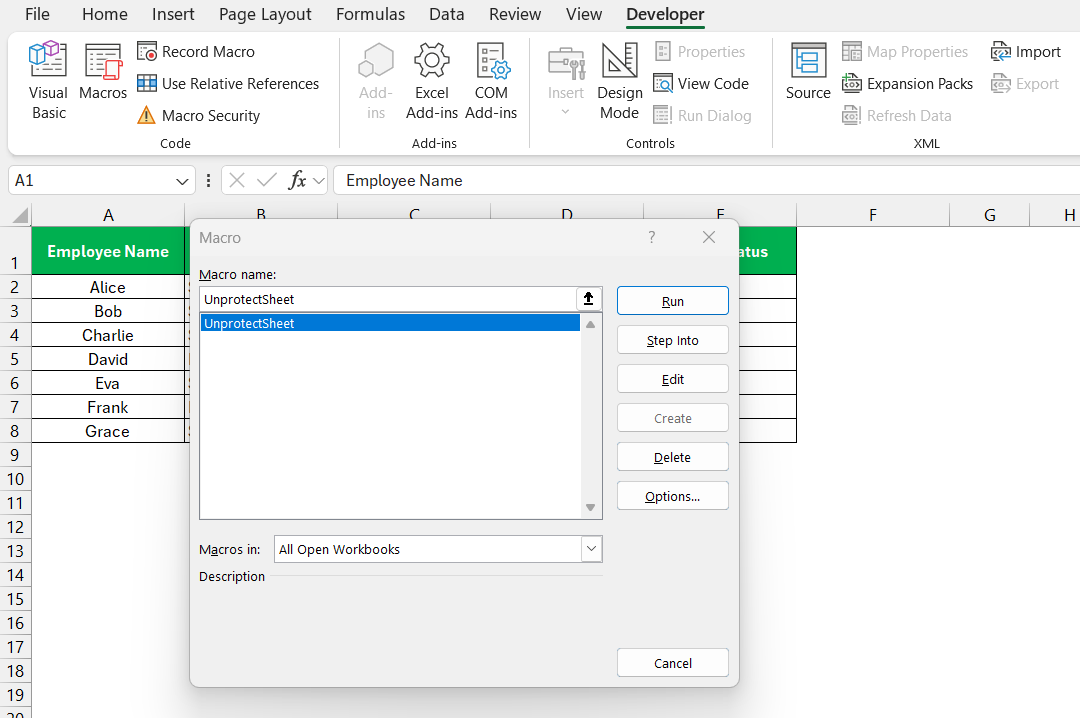The image size is (1080, 718).
Task: Switch to the Formulas tab
Action: point(371,14)
